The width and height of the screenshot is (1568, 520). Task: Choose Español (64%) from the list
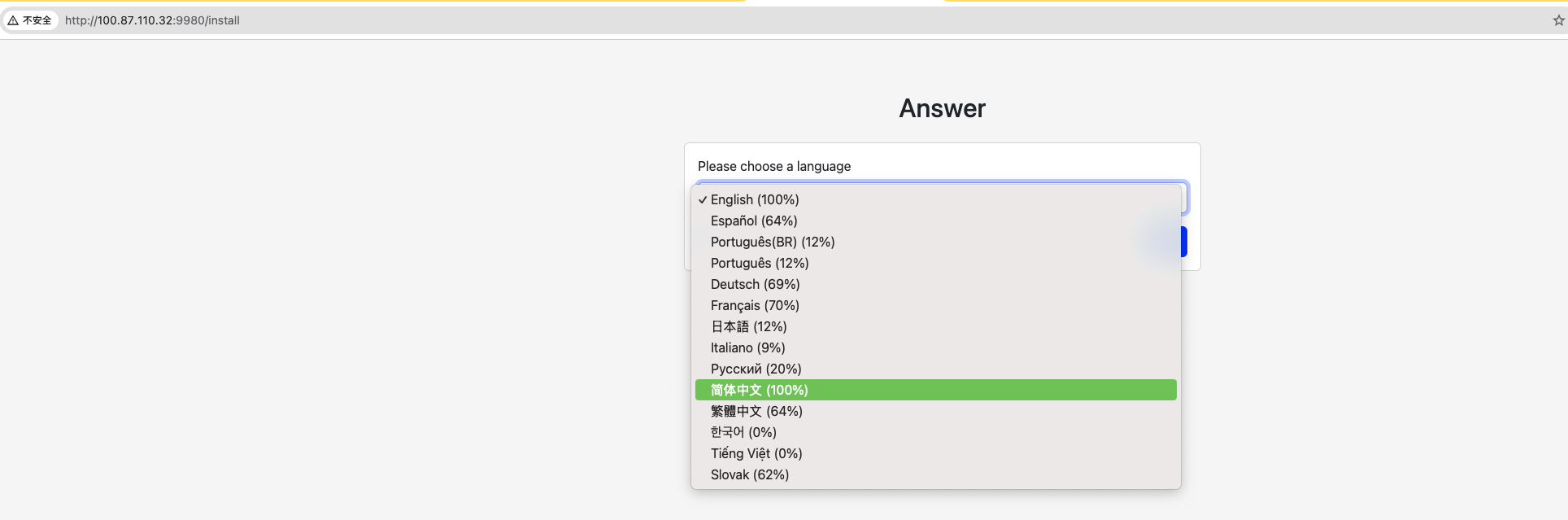[x=754, y=221]
